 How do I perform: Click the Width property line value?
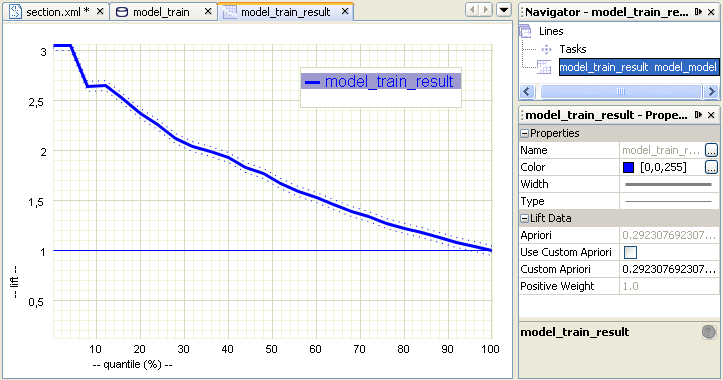click(669, 184)
